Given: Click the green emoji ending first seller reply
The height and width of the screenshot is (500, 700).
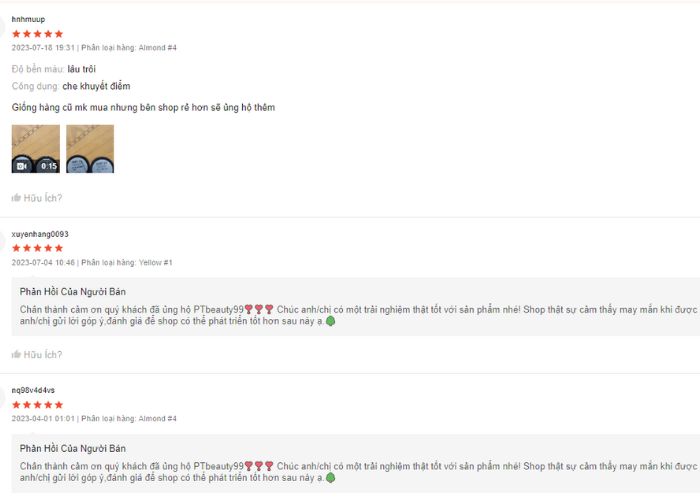Looking at the screenshot, I should pos(330,321).
